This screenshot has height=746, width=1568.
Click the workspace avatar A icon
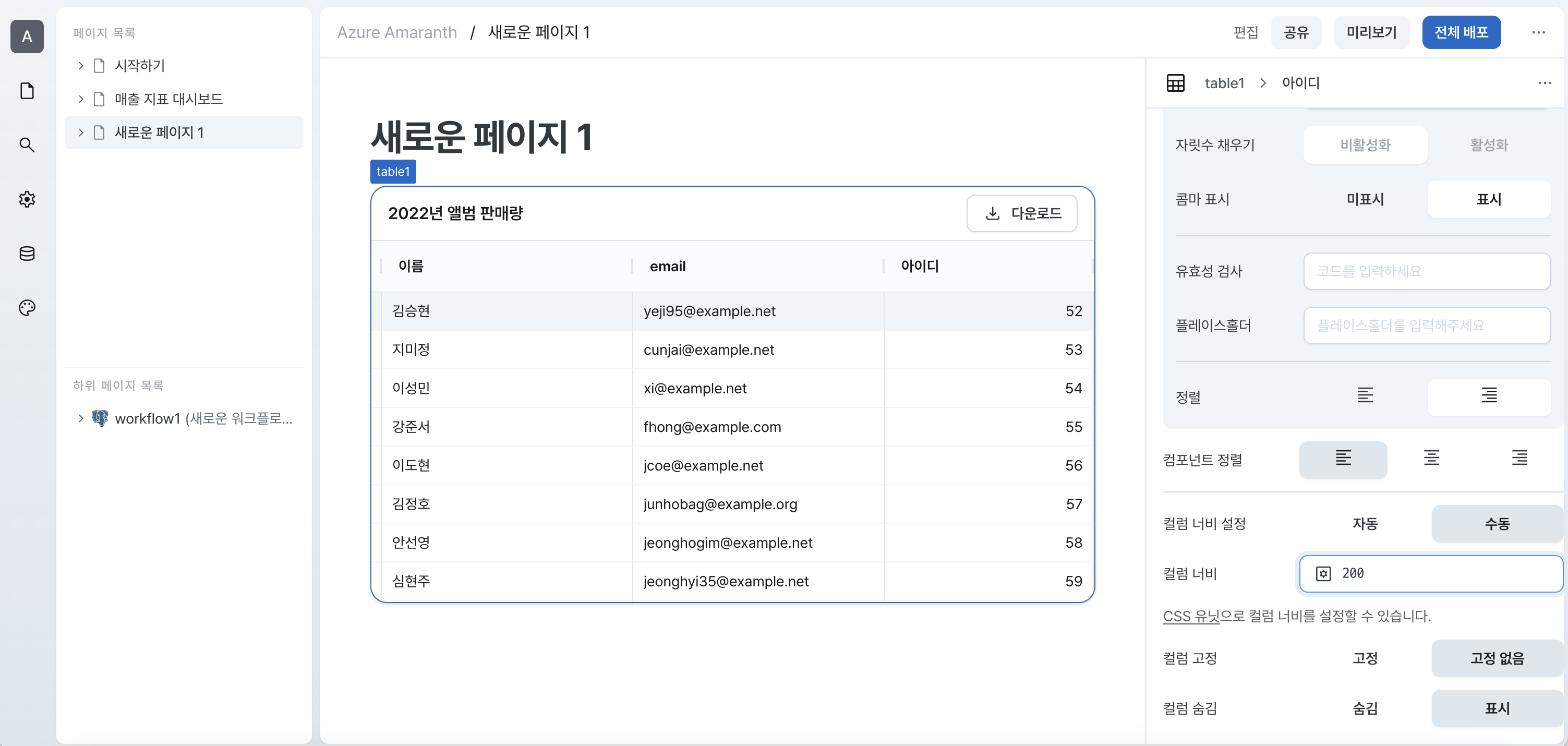point(27,37)
